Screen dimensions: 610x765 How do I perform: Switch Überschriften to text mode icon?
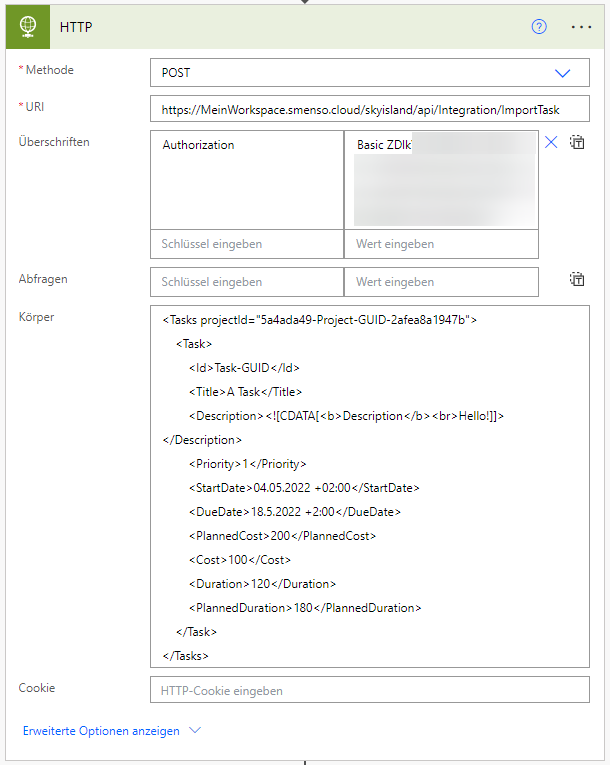pyautogui.click(x=577, y=143)
